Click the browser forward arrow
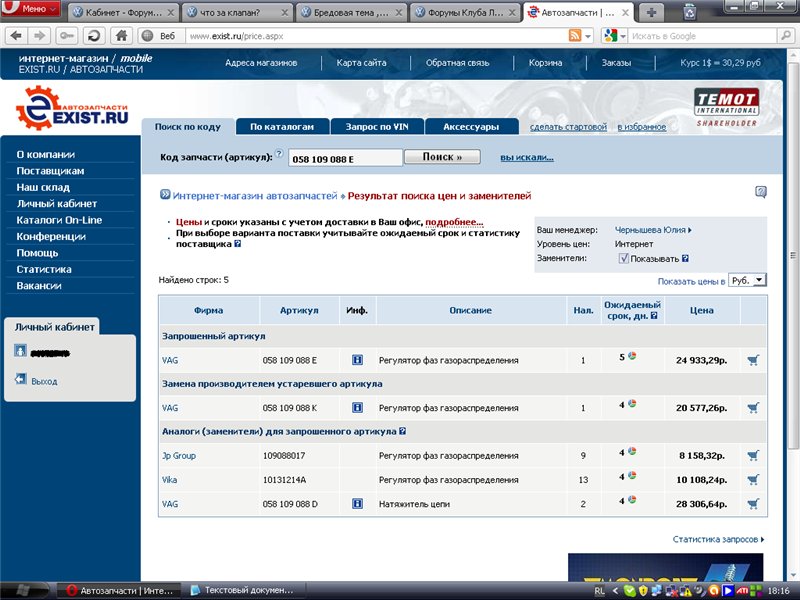The image size is (800, 600). [39, 36]
